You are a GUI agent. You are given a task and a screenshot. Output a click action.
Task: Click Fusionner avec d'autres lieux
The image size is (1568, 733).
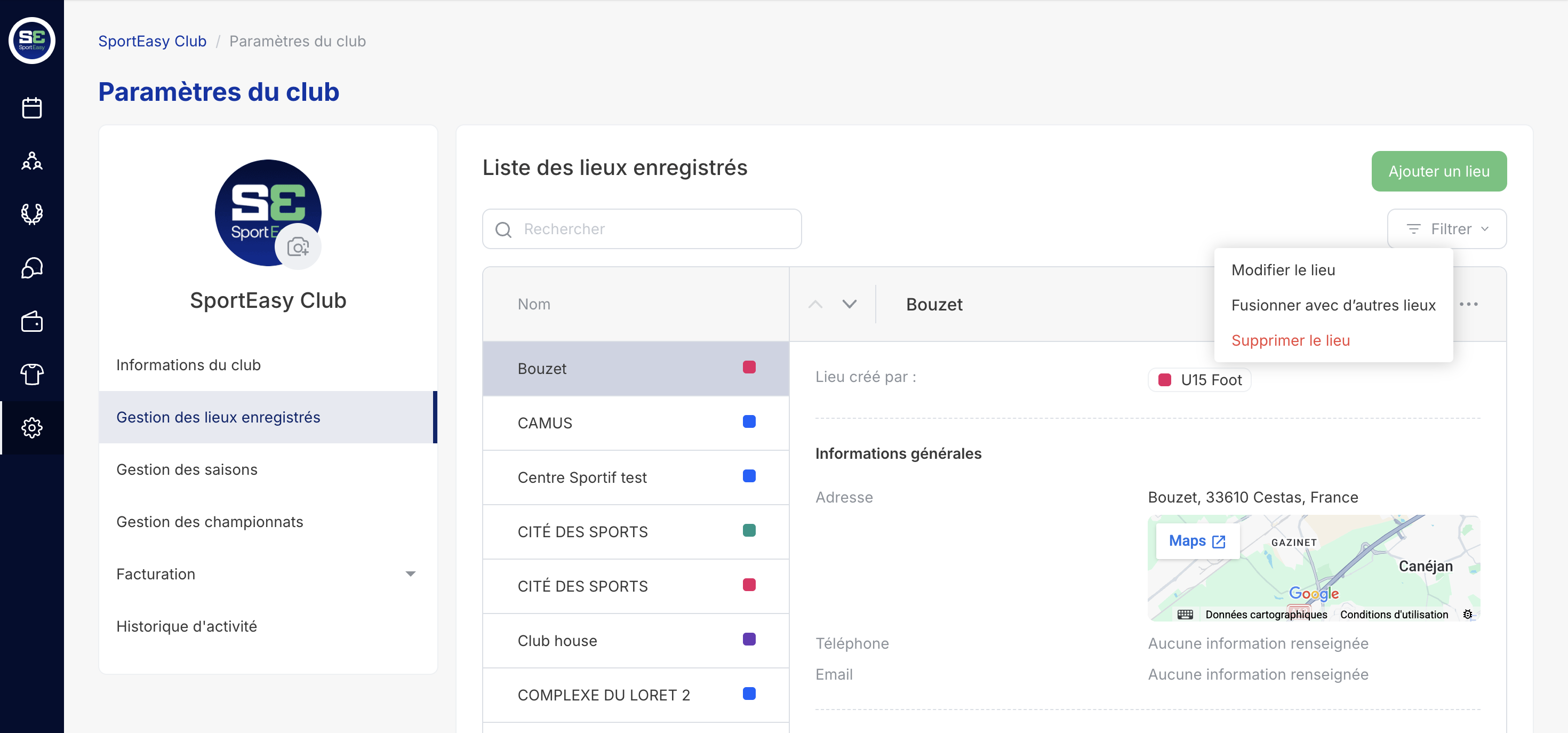[x=1333, y=305]
